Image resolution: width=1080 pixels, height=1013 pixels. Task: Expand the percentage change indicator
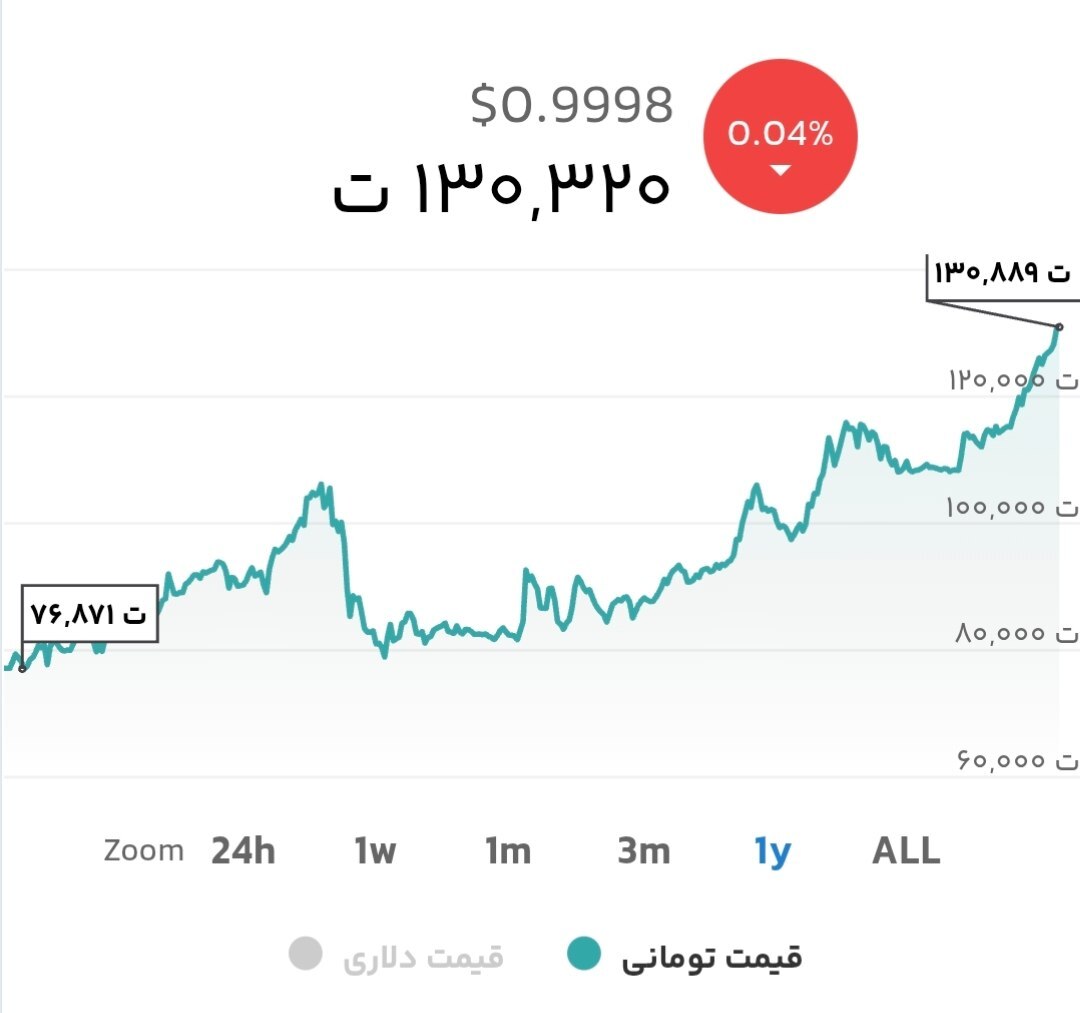click(x=780, y=135)
